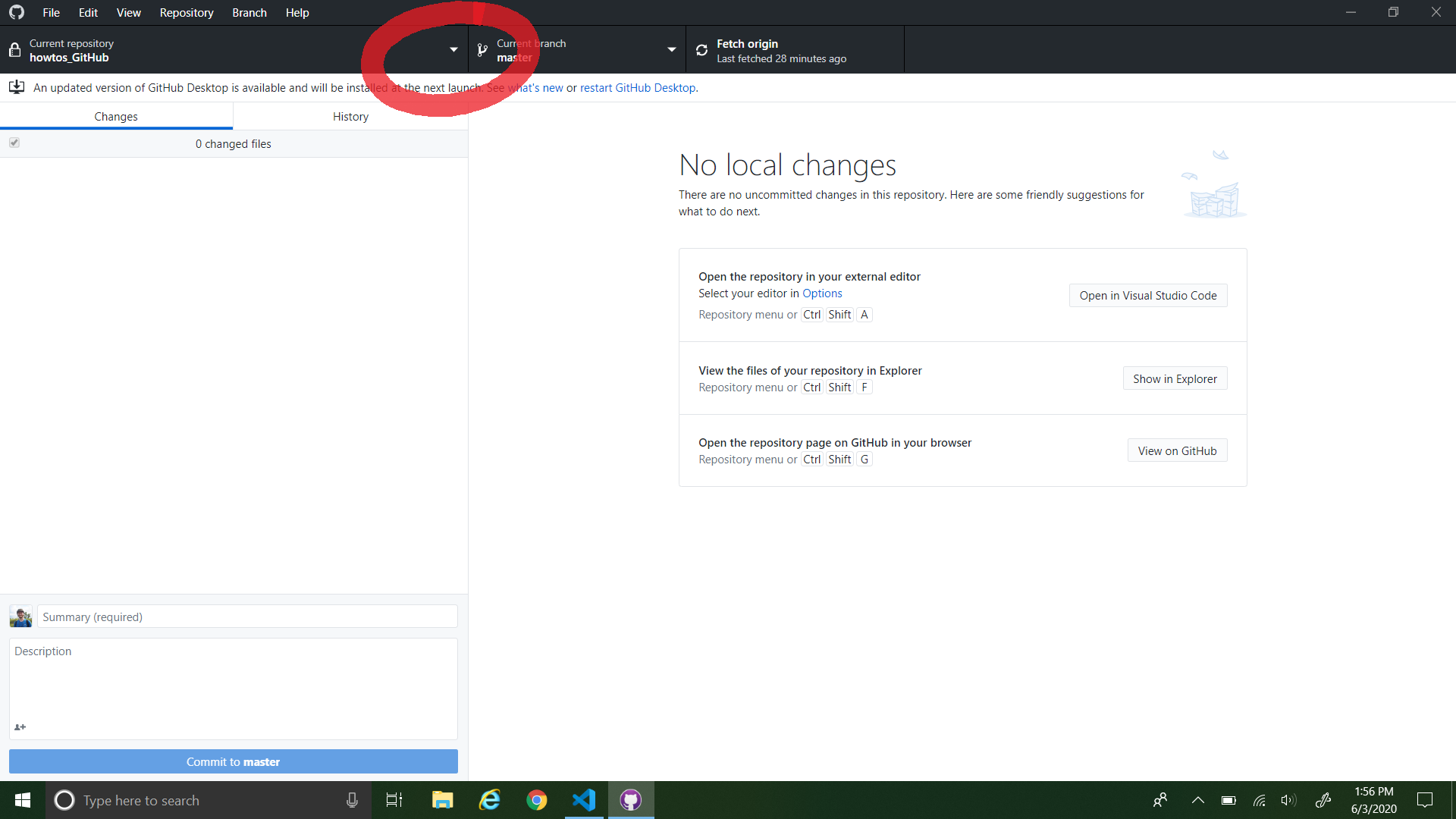Open the Edit menu

point(88,12)
